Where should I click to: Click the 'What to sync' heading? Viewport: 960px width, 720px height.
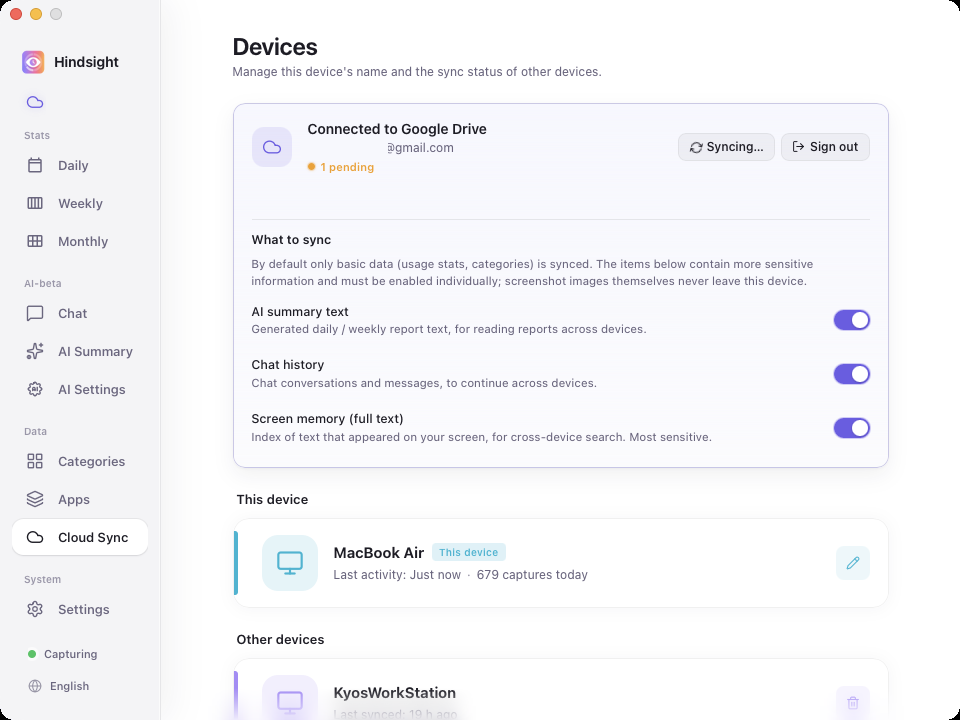pos(291,240)
